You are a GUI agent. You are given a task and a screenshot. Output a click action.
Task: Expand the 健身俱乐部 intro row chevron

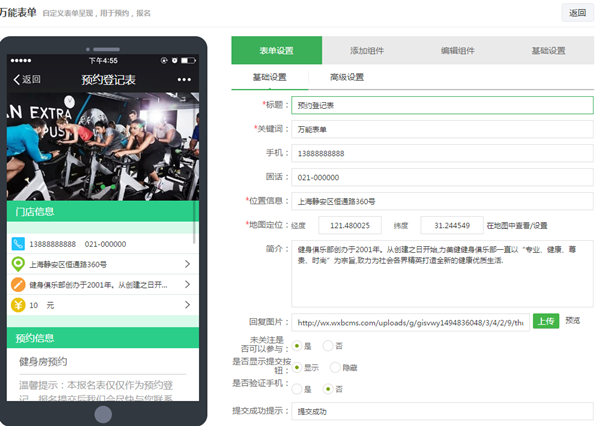coord(188,284)
